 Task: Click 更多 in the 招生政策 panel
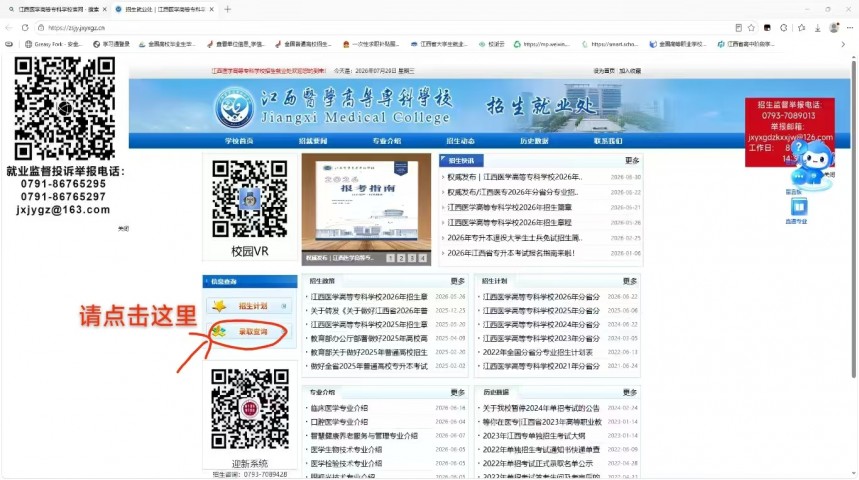[x=457, y=281]
